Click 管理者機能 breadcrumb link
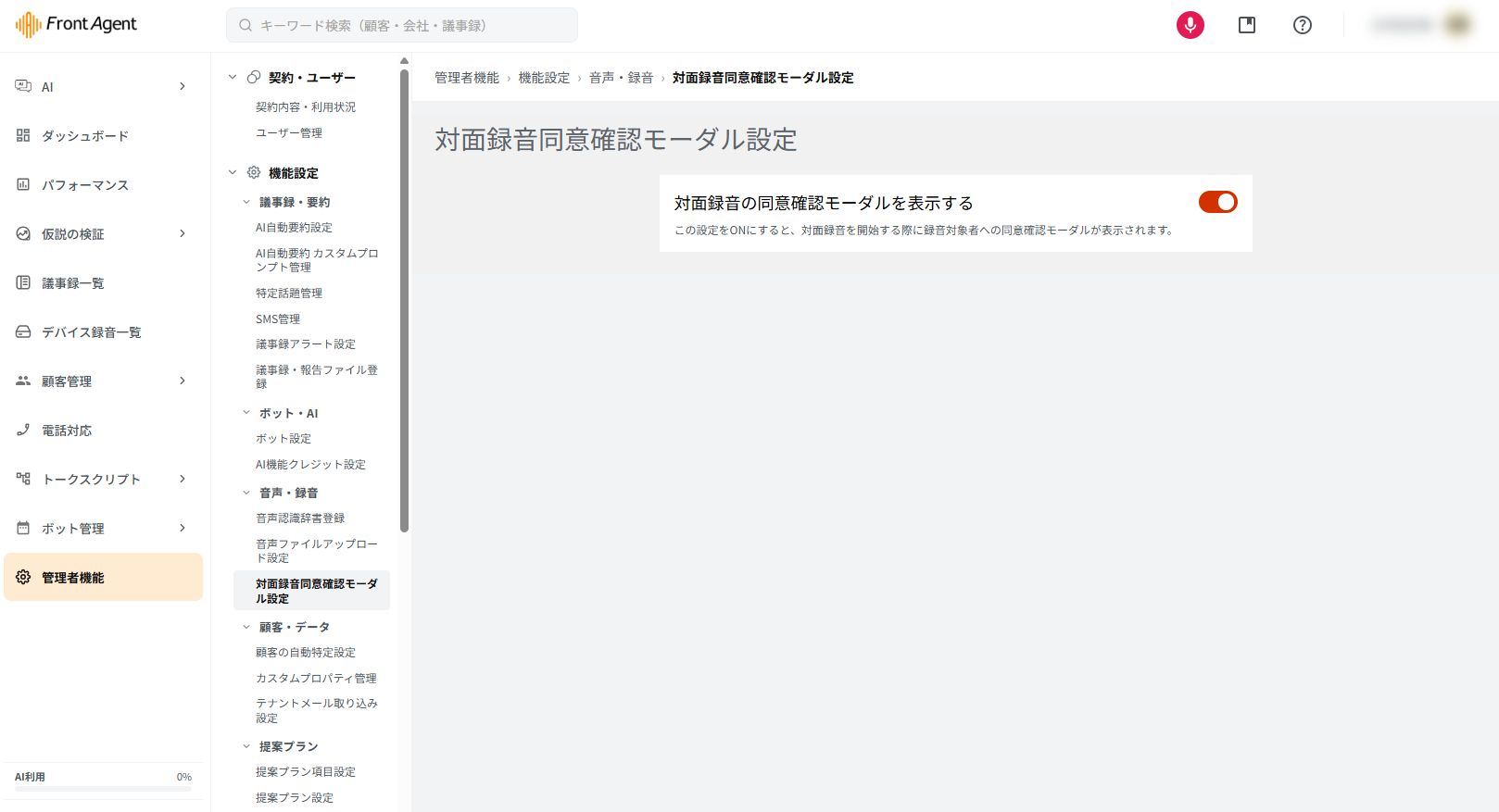The image size is (1499, 812). tap(466, 78)
